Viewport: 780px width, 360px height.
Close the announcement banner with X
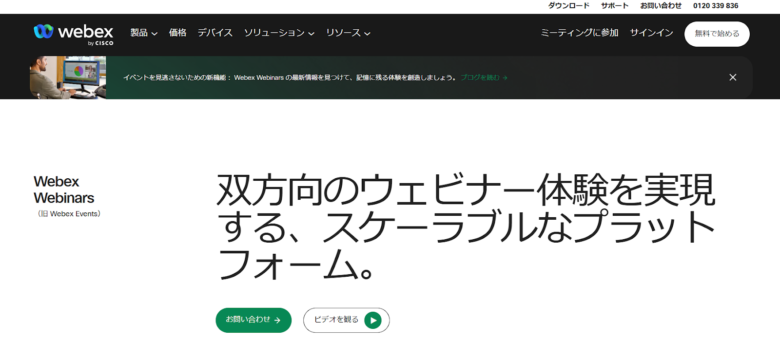732,77
